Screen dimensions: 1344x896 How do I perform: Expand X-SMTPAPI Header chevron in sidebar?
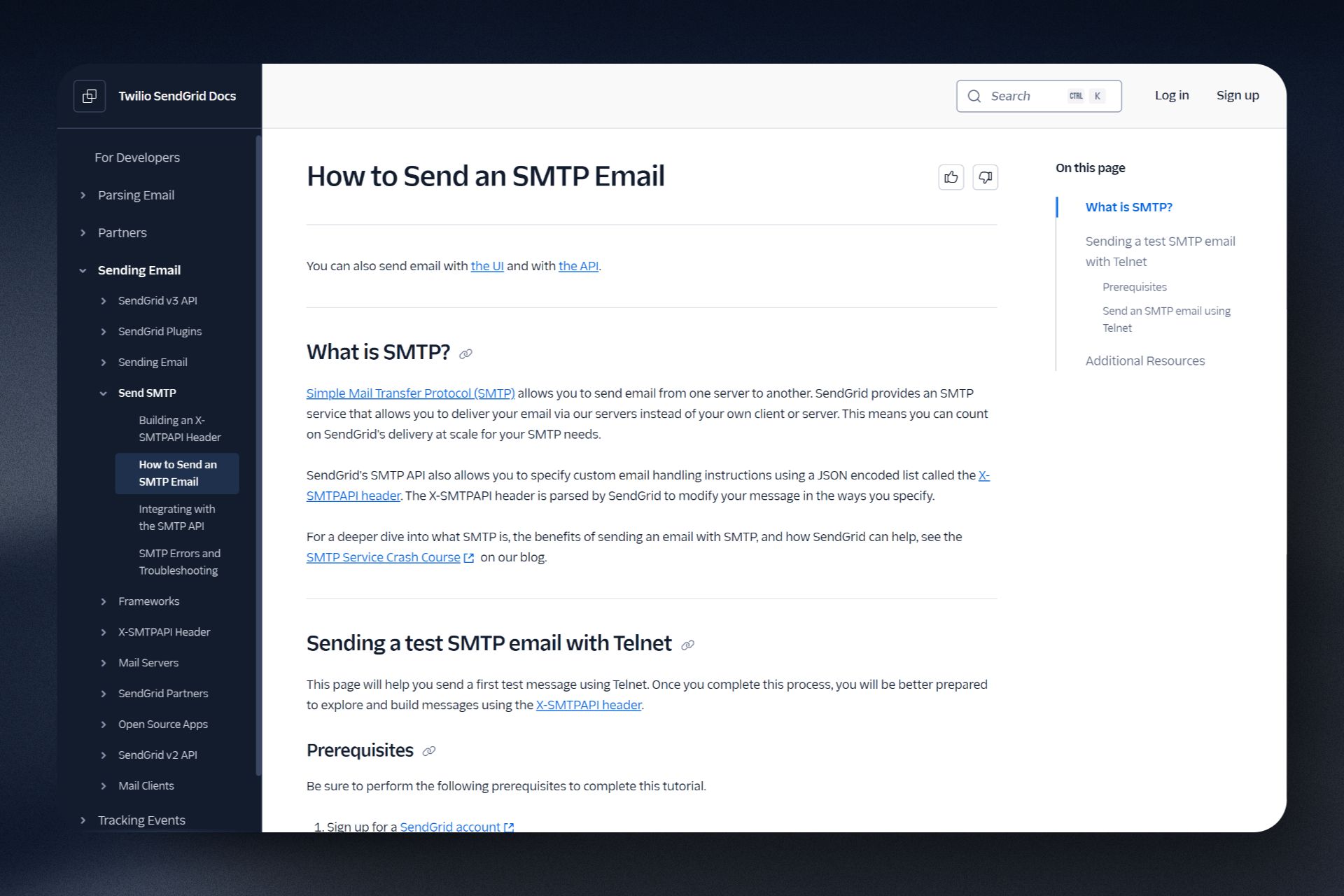pos(104,632)
